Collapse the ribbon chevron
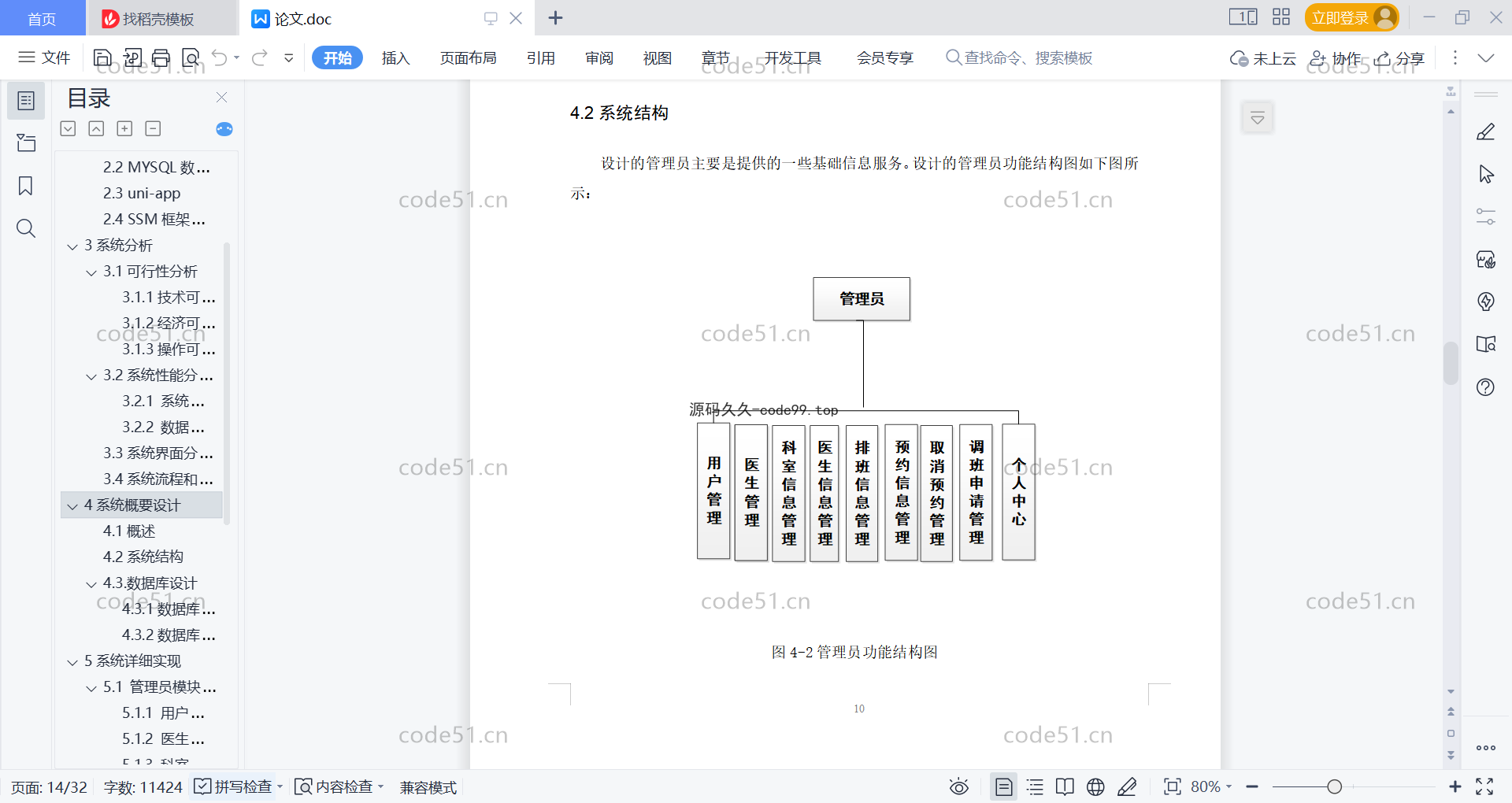 click(x=1486, y=58)
